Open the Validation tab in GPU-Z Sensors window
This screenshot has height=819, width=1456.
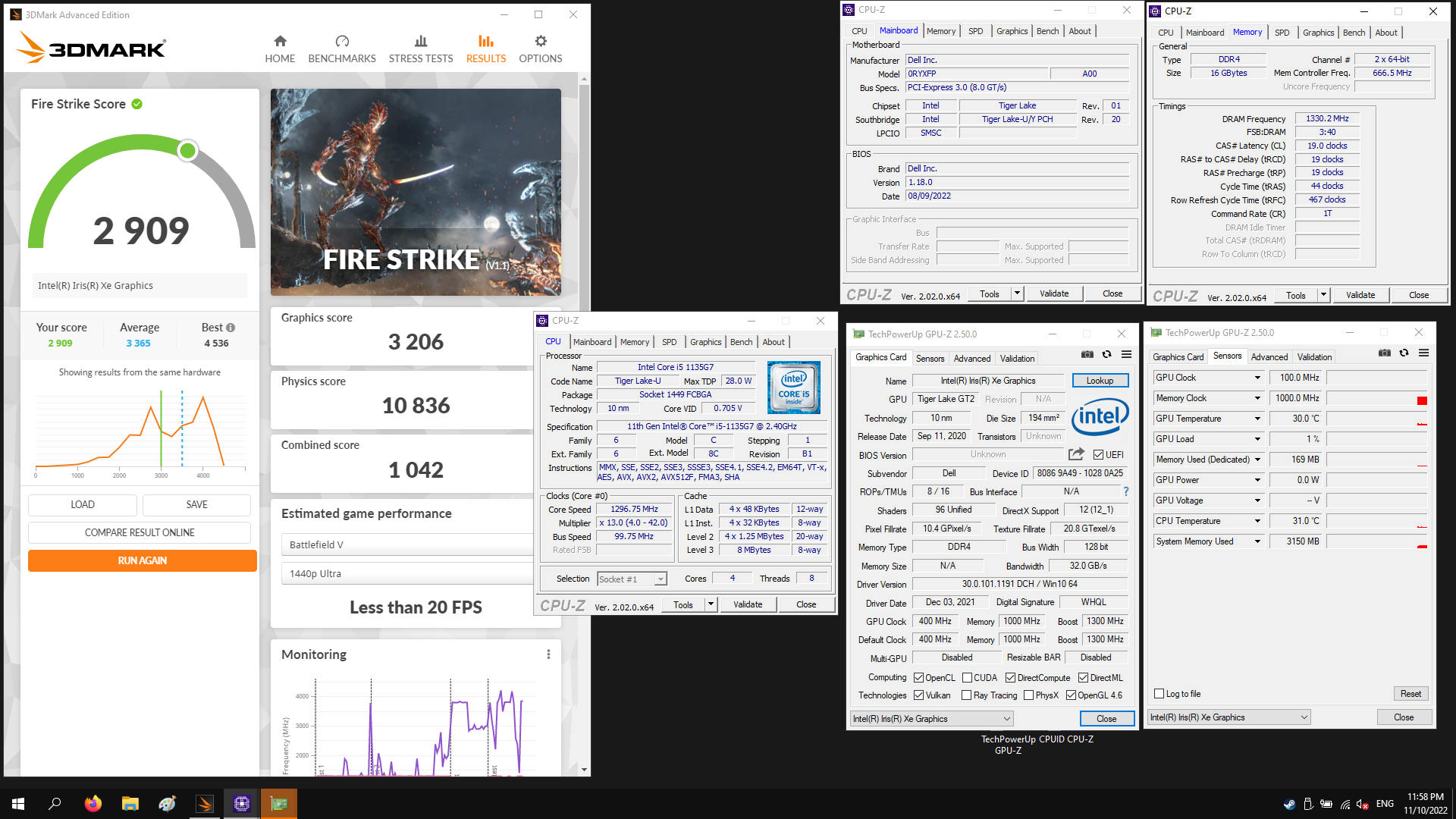tap(1314, 357)
